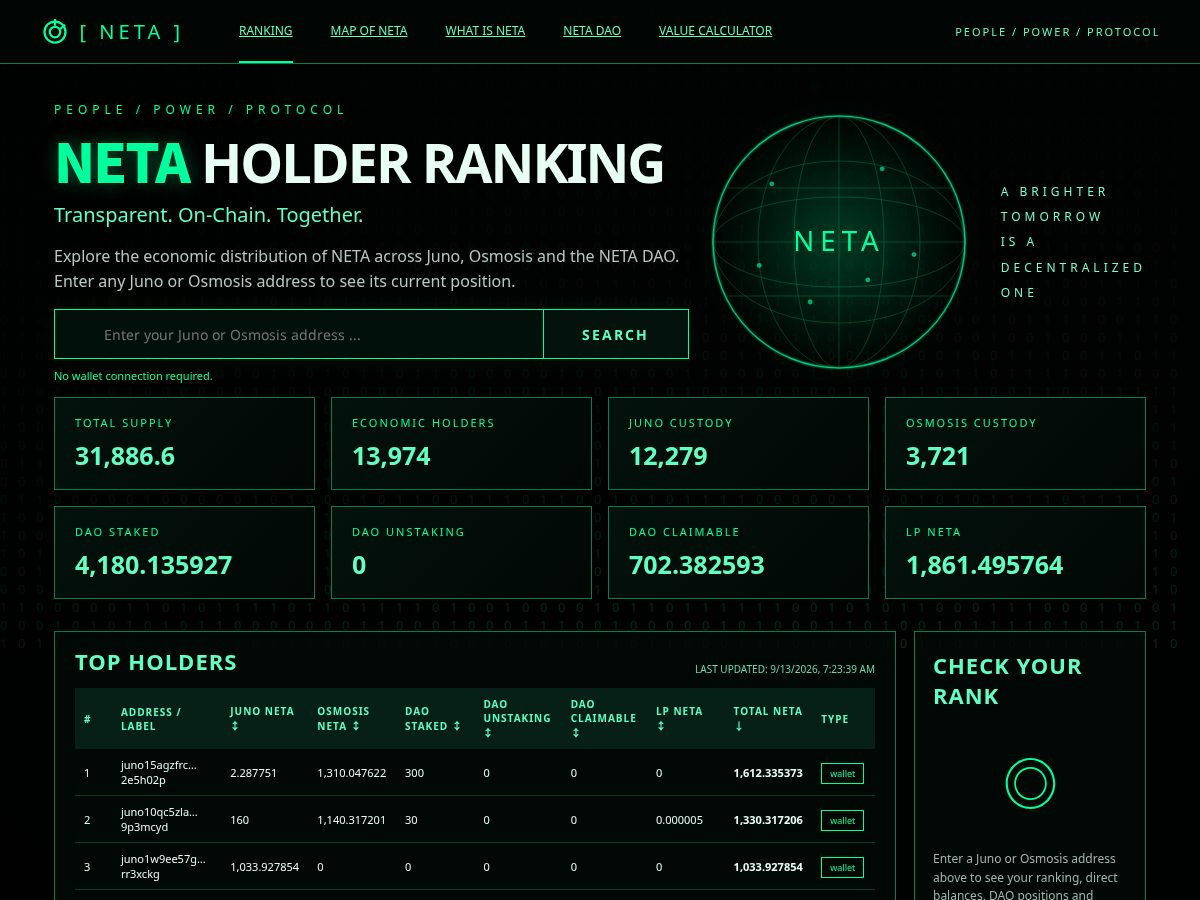Click the Osmosis Custody stat card

pos(1015,443)
